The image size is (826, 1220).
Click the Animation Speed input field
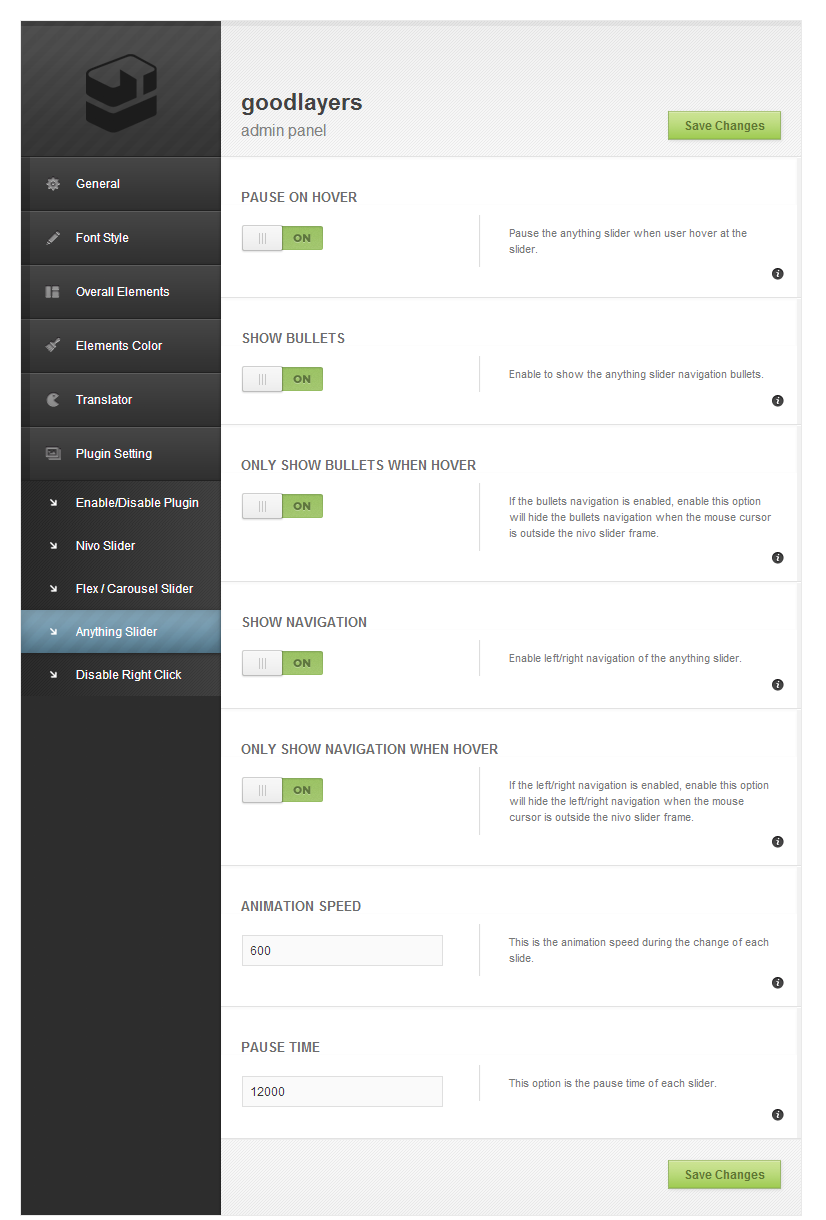point(342,951)
